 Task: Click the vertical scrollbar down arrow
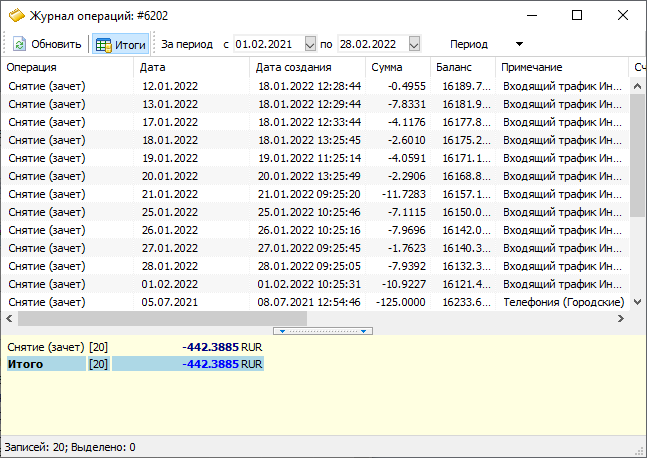click(x=637, y=302)
